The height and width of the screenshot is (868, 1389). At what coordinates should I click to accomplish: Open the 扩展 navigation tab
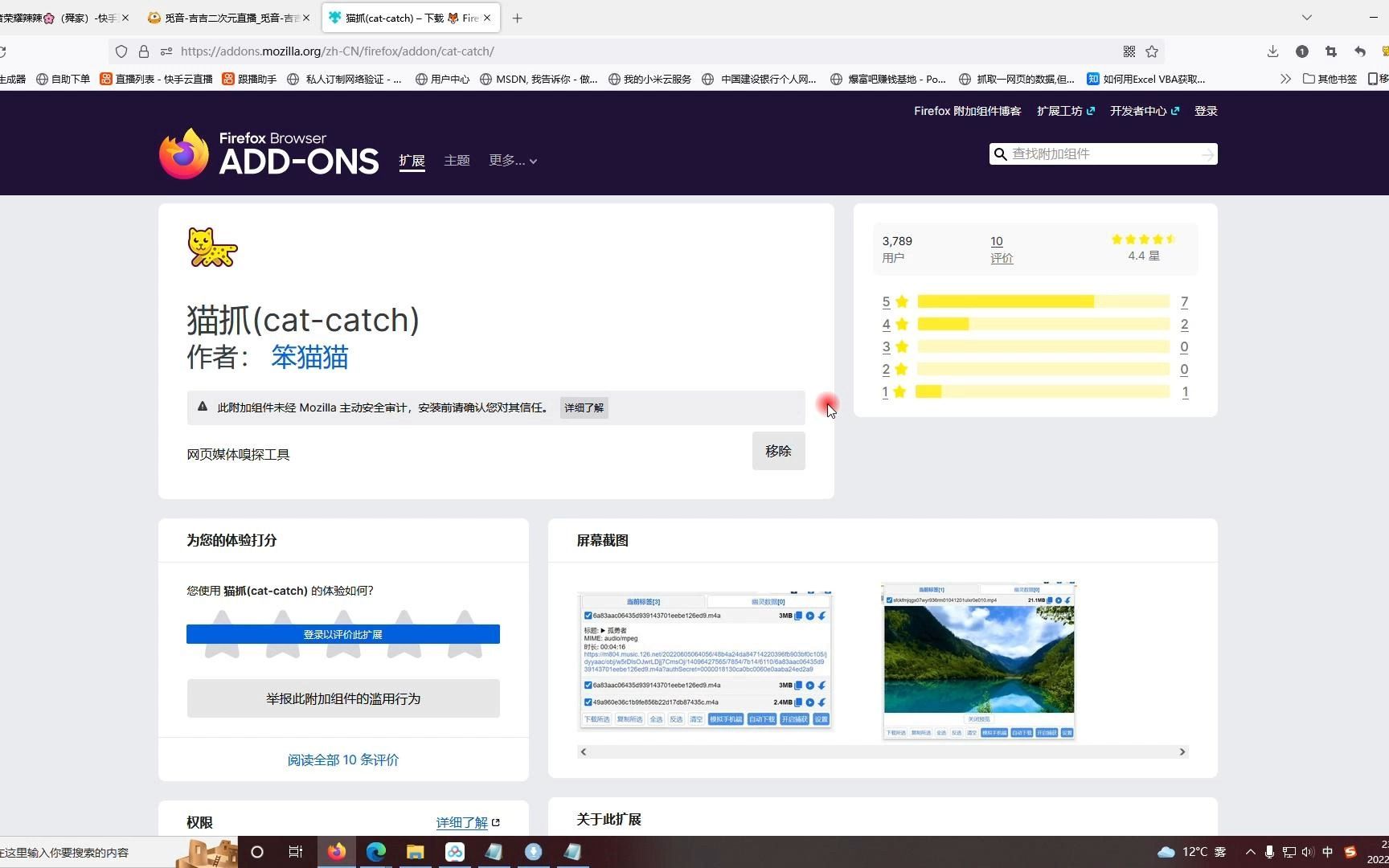[412, 161]
